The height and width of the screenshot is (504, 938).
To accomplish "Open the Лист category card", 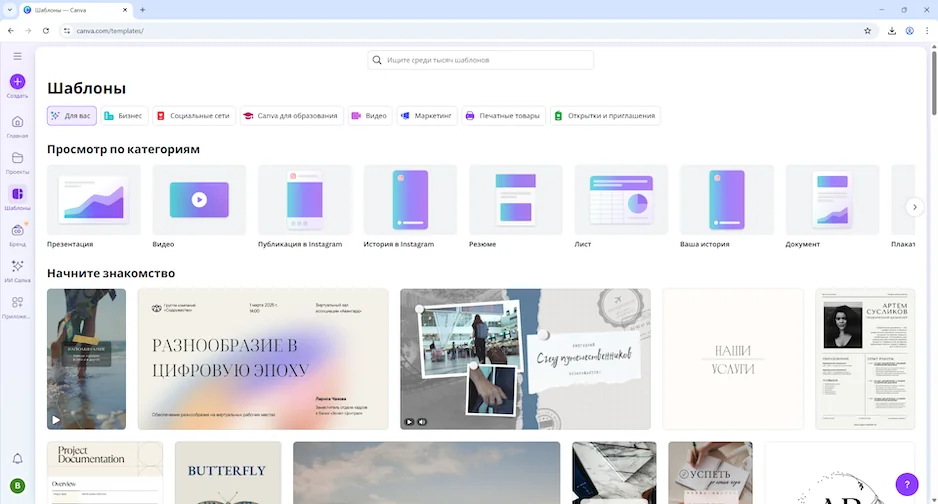I will click(621, 206).
